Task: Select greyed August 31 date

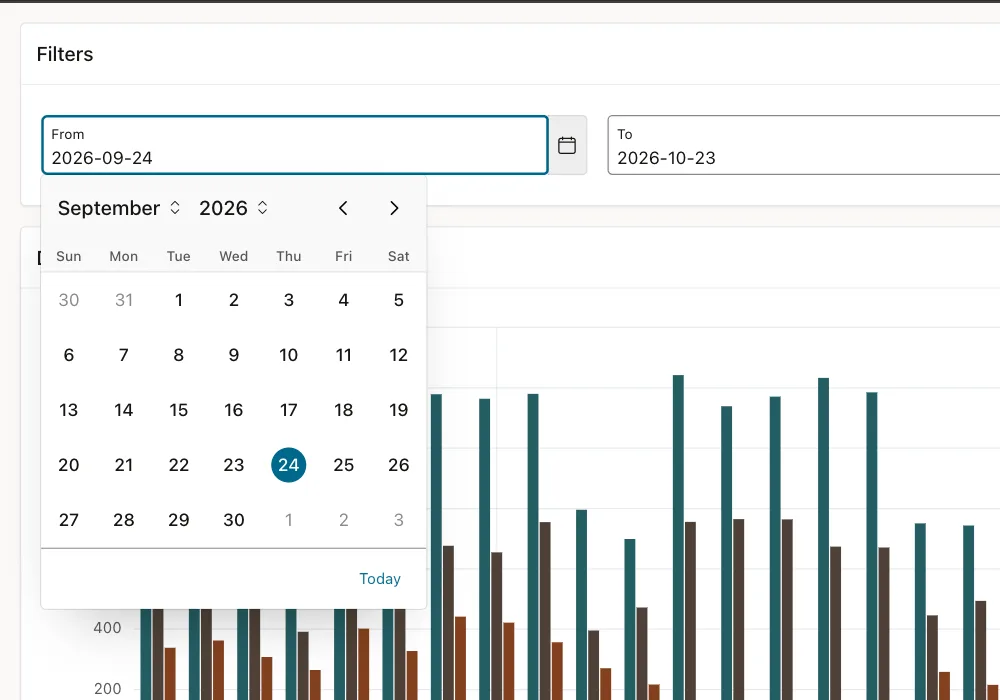Action: pyautogui.click(x=124, y=300)
